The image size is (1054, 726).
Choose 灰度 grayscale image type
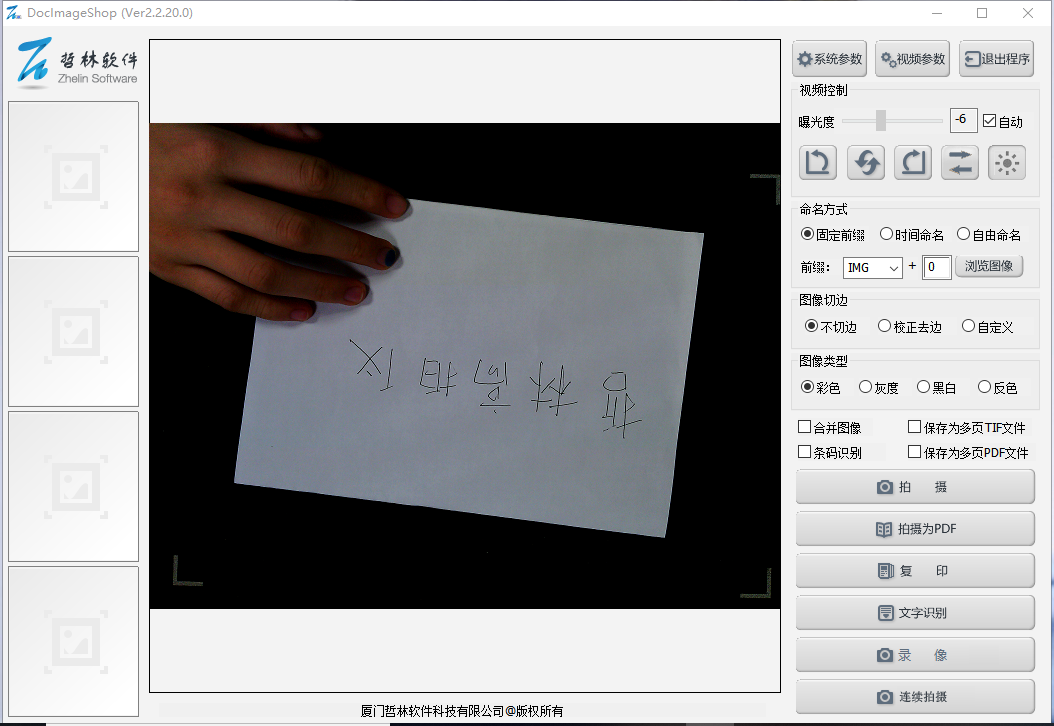click(866, 387)
